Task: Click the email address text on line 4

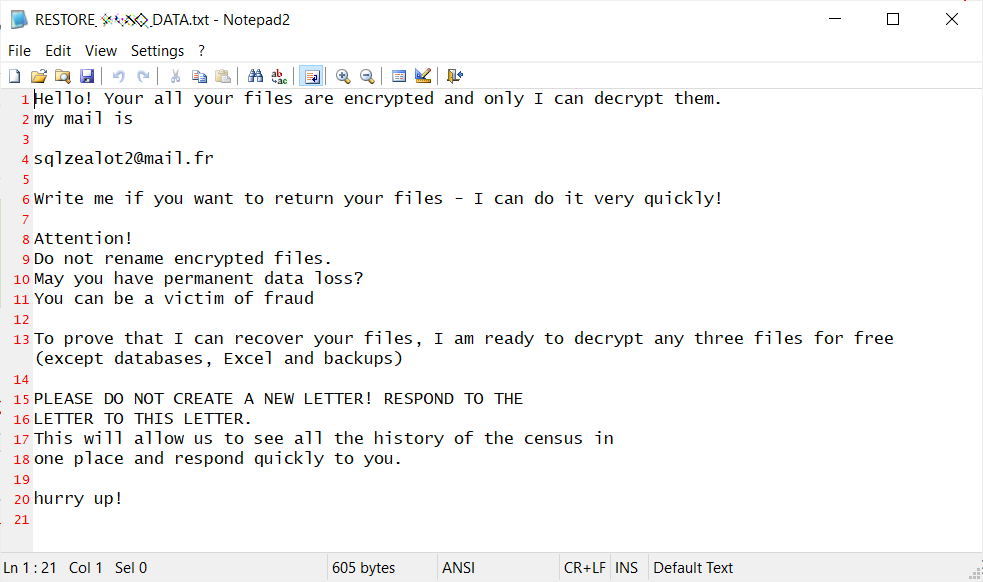Action: click(x=124, y=158)
